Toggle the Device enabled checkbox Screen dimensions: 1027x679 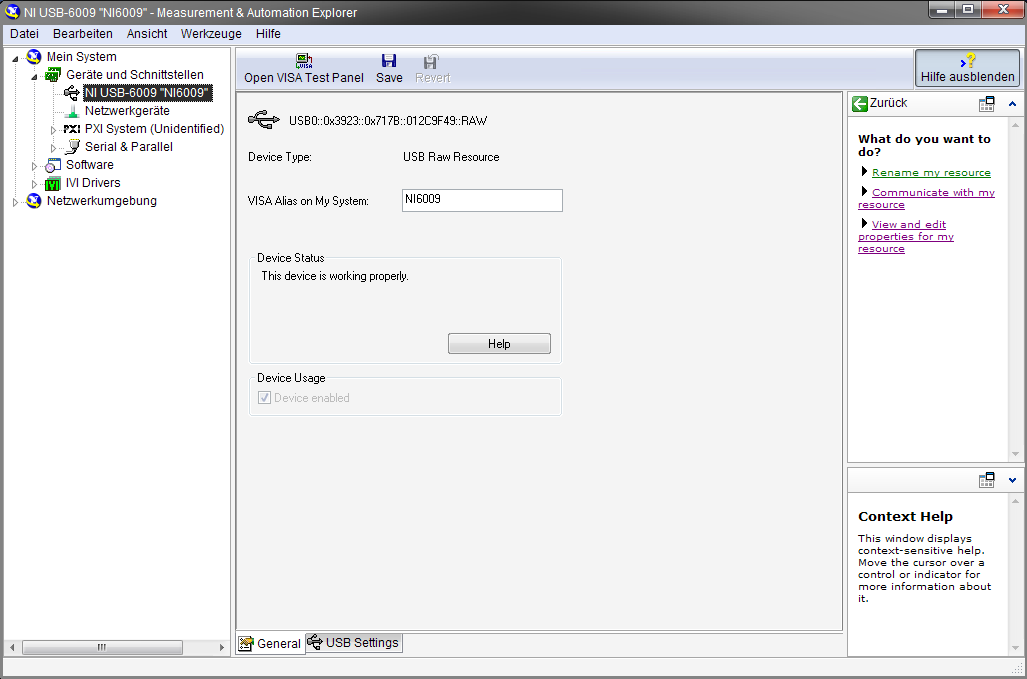pyautogui.click(x=265, y=397)
